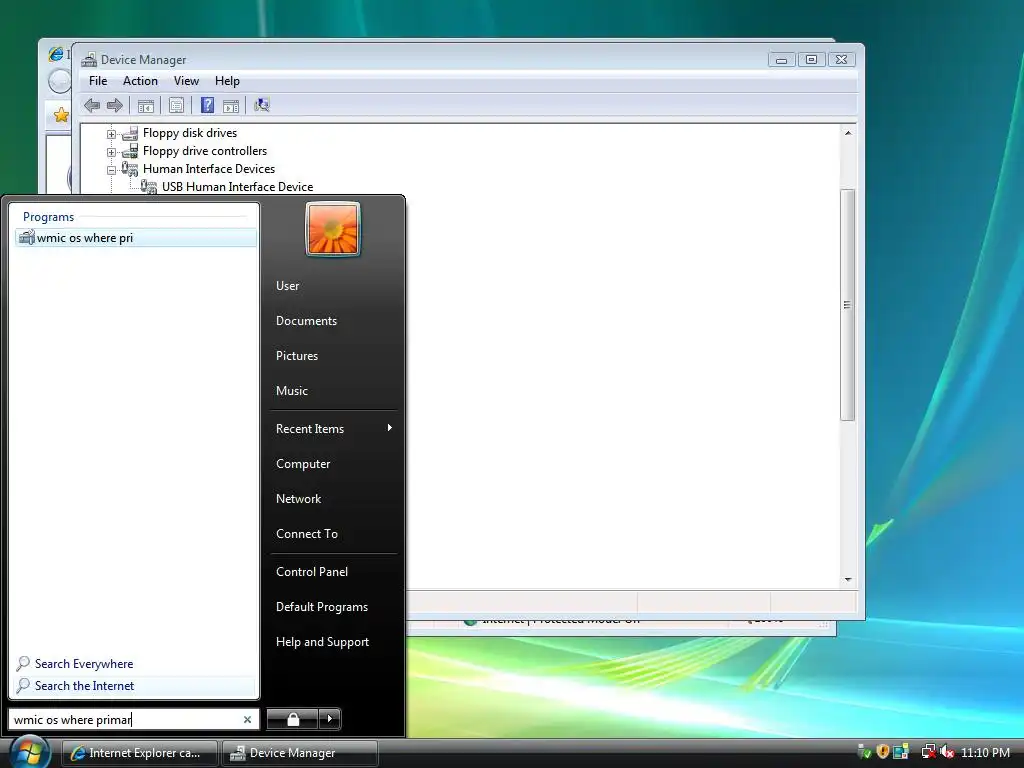This screenshot has height=768, width=1024.
Task: Collapse the Human Interface Devices node
Action: pyautogui.click(x=112, y=170)
